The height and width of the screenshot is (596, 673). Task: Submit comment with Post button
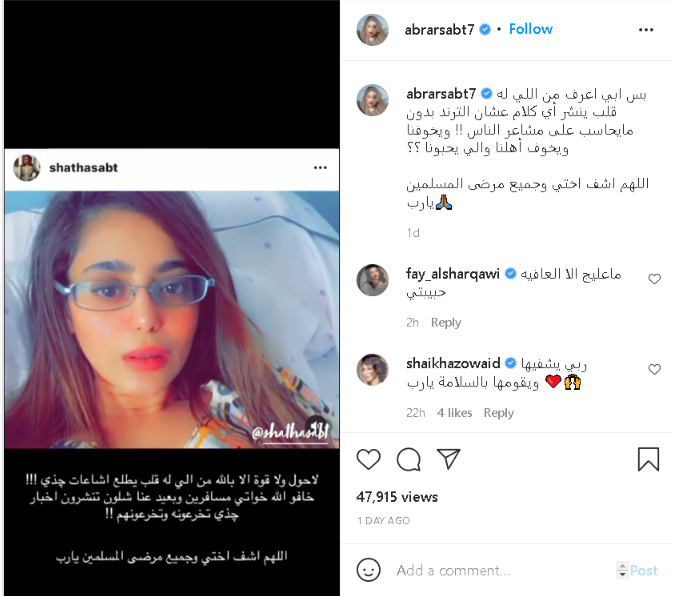click(643, 570)
